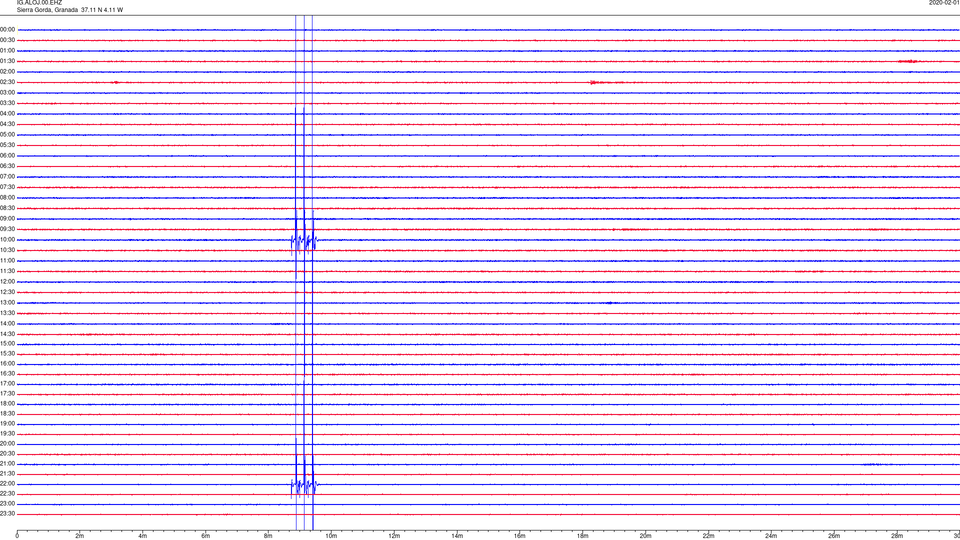
Task: Click the 05:30 time label
Action: click(7, 145)
